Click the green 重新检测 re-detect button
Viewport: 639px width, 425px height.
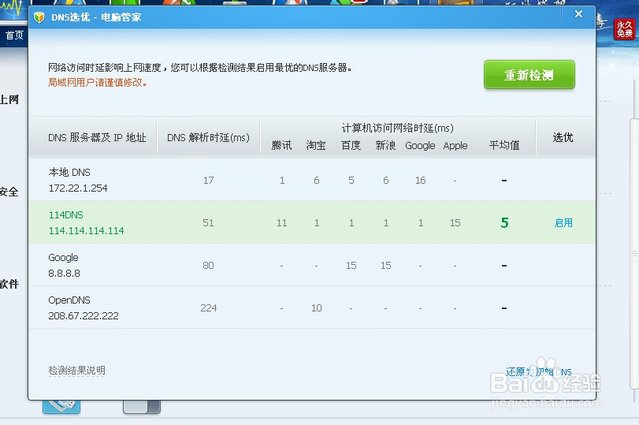pos(529,75)
